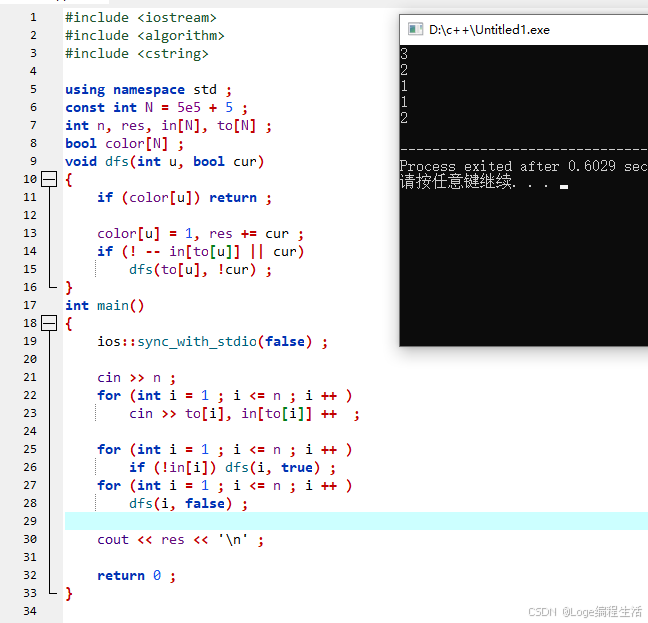Click line number 34 in the gutter
This screenshot has height=623, width=648.
point(30,611)
